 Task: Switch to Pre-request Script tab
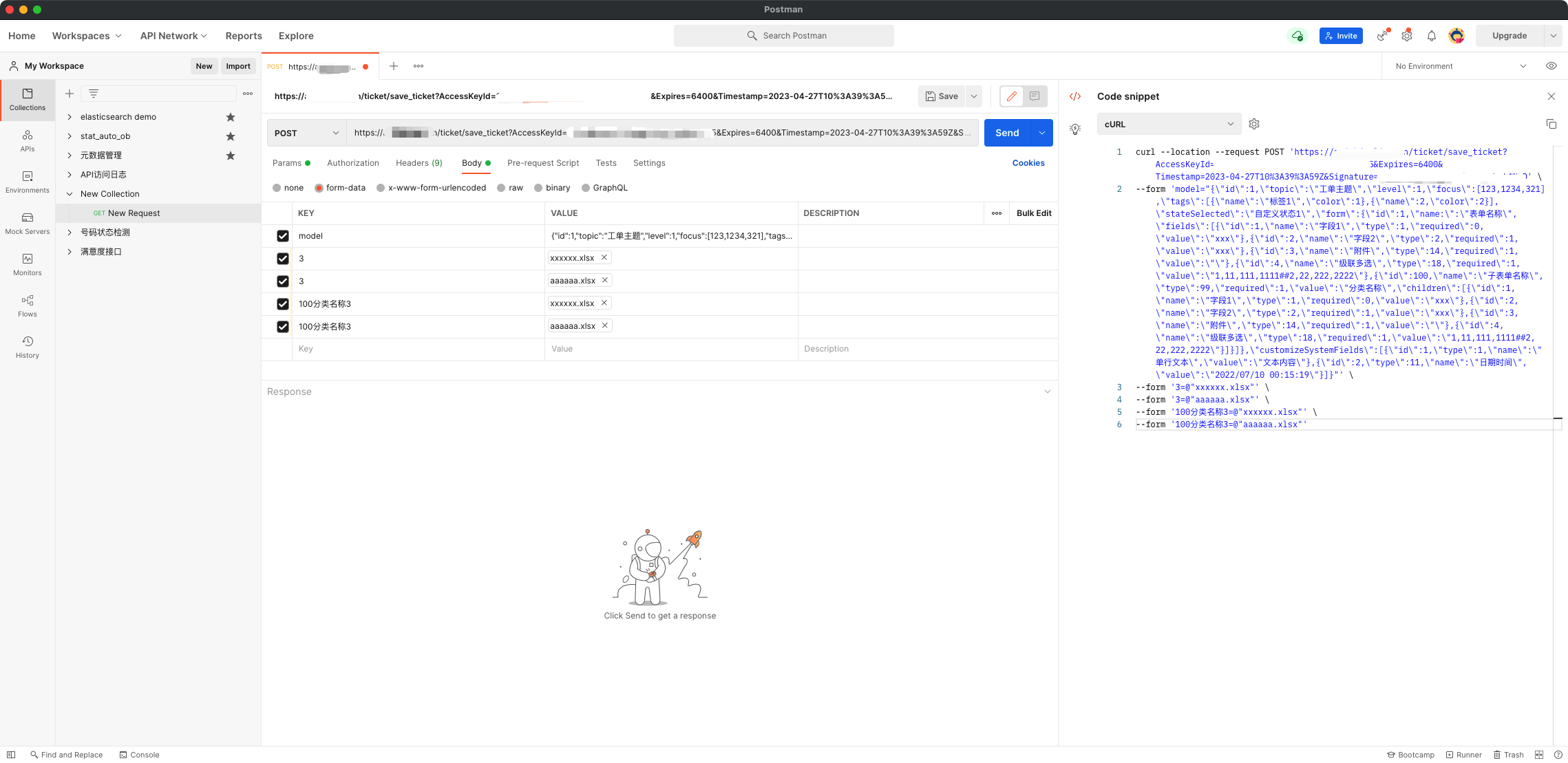(x=543, y=163)
